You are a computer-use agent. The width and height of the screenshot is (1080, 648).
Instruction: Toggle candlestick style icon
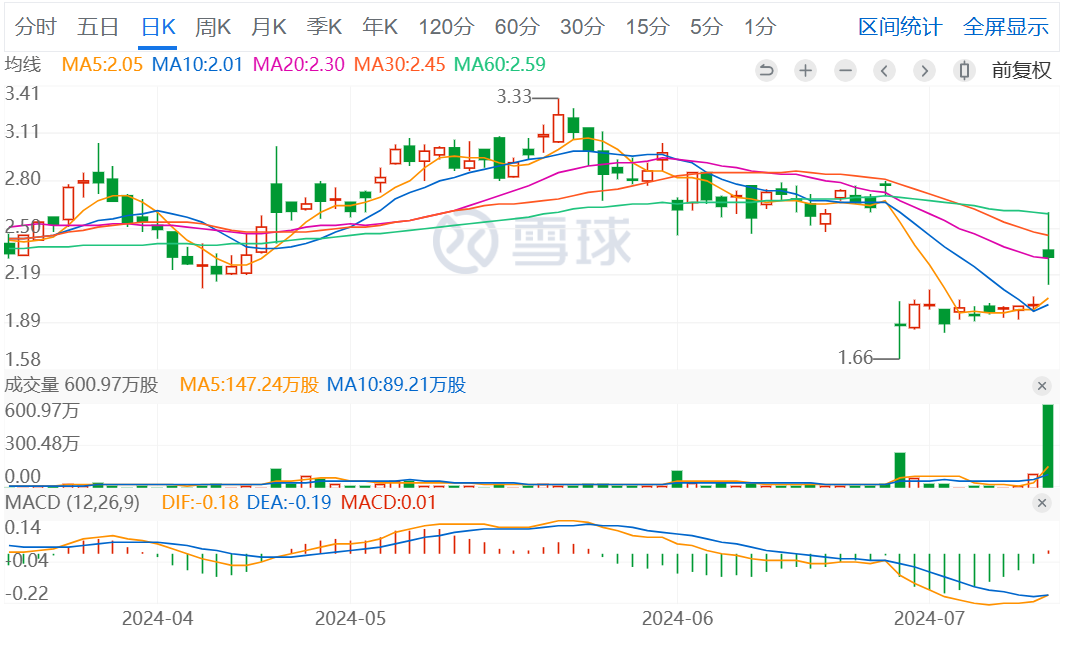point(964,70)
